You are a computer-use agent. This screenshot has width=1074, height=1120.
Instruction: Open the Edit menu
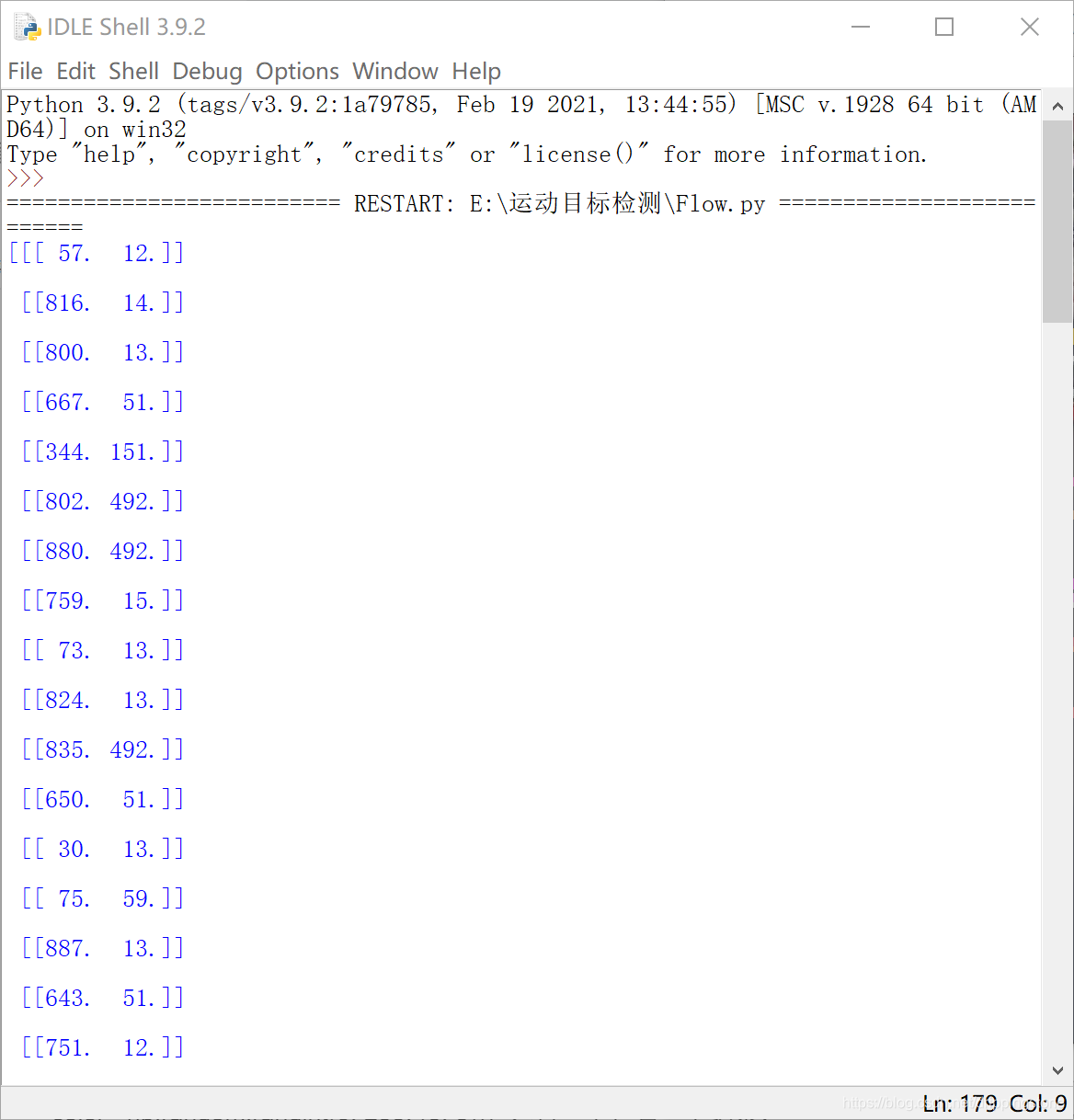pos(75,71)
